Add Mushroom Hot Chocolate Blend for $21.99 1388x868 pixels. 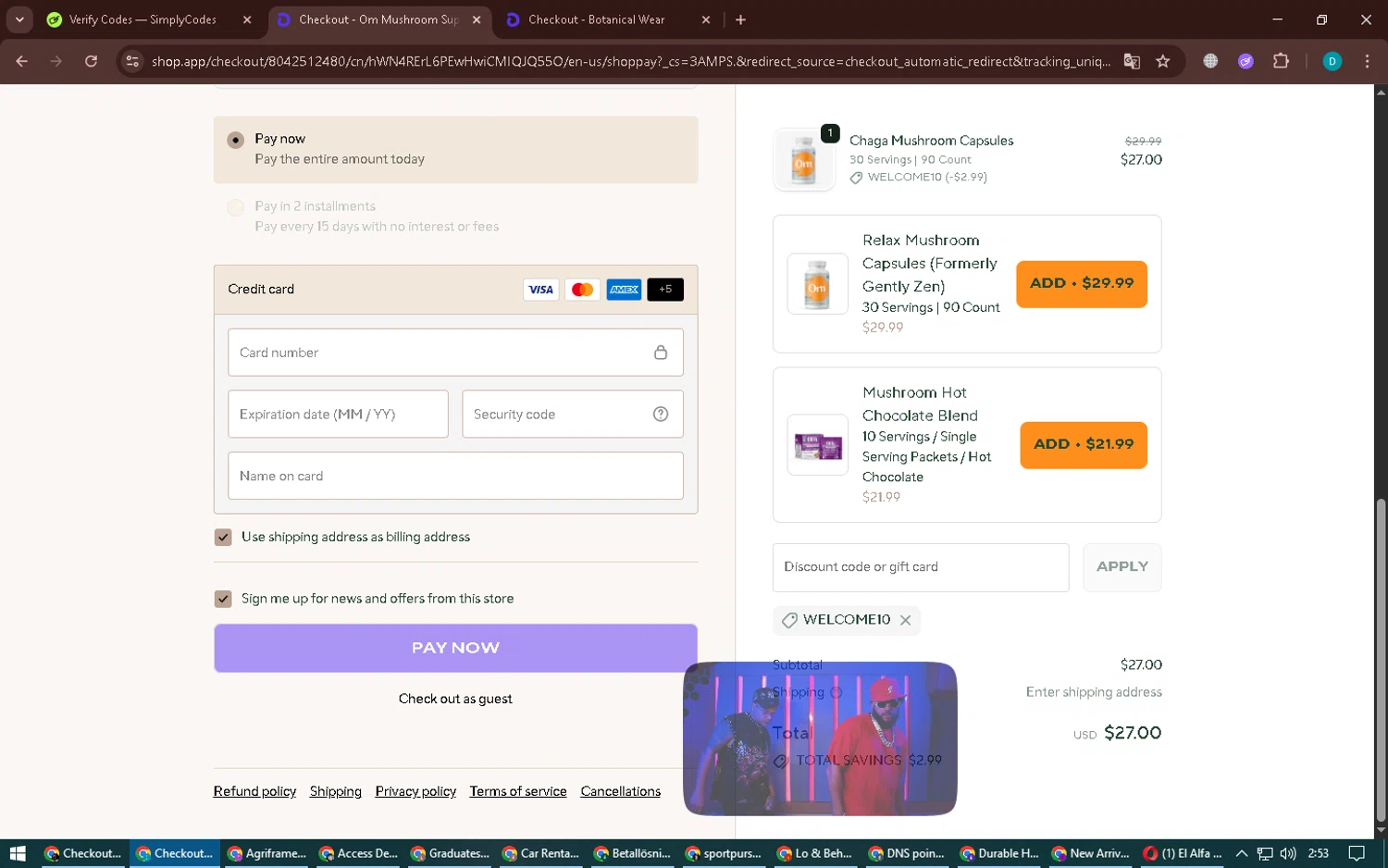[x=1084, y=444]
